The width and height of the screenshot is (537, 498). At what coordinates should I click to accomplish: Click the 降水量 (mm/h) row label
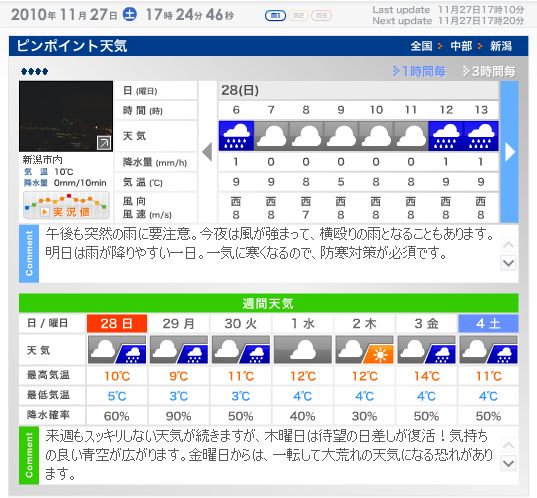pyautogui.click(x=155, y=162)
